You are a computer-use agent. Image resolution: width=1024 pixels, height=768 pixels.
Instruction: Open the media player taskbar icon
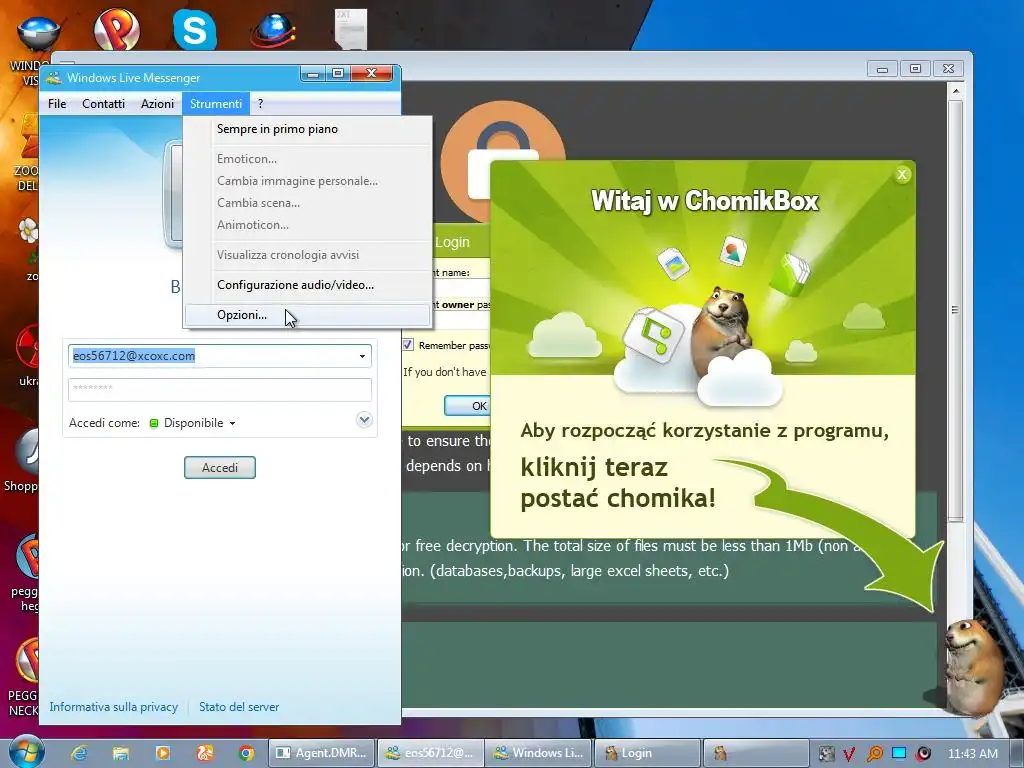(163, 753)
